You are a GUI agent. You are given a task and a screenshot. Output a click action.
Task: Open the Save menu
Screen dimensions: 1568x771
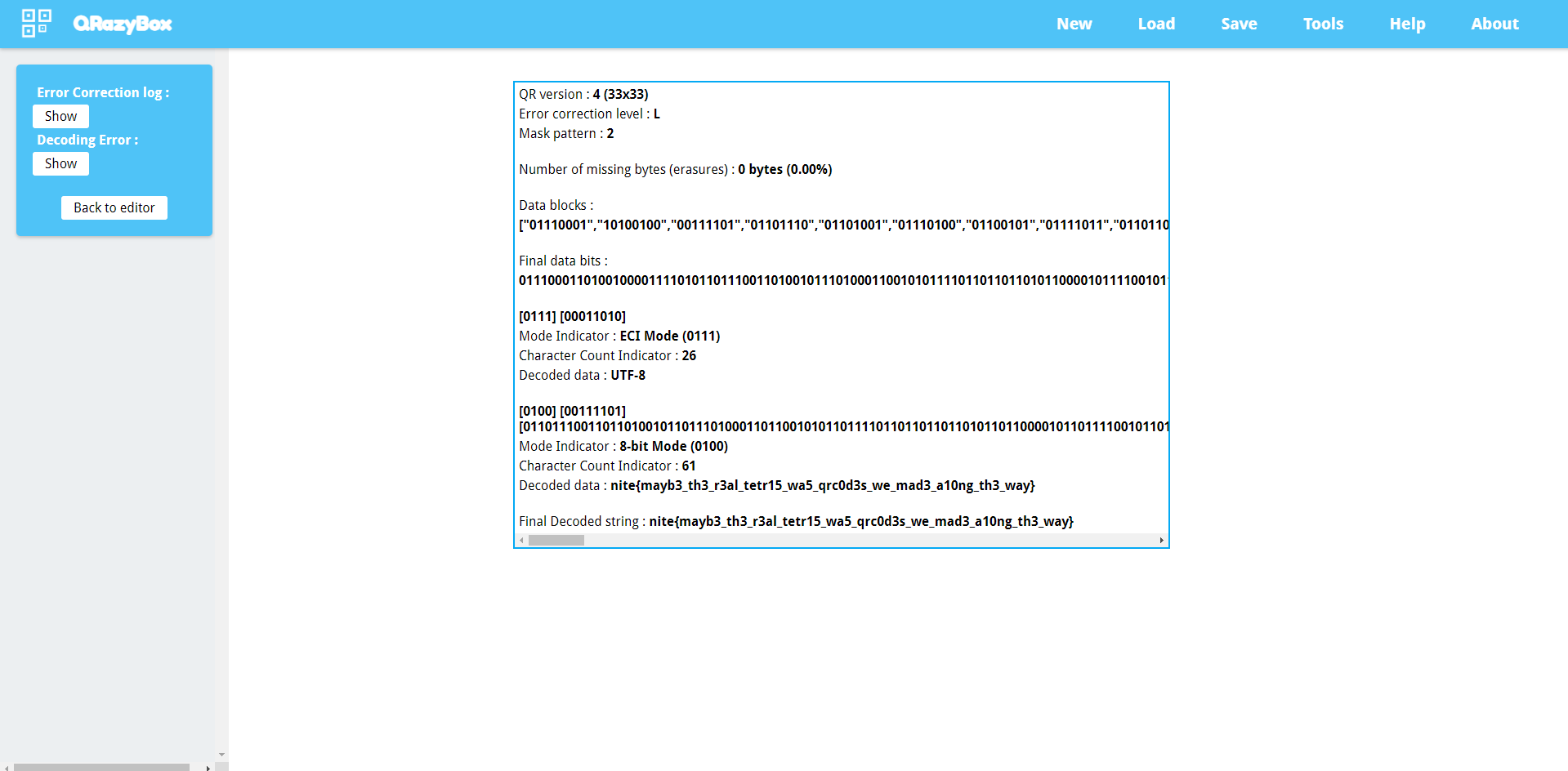click(1239, 24)
